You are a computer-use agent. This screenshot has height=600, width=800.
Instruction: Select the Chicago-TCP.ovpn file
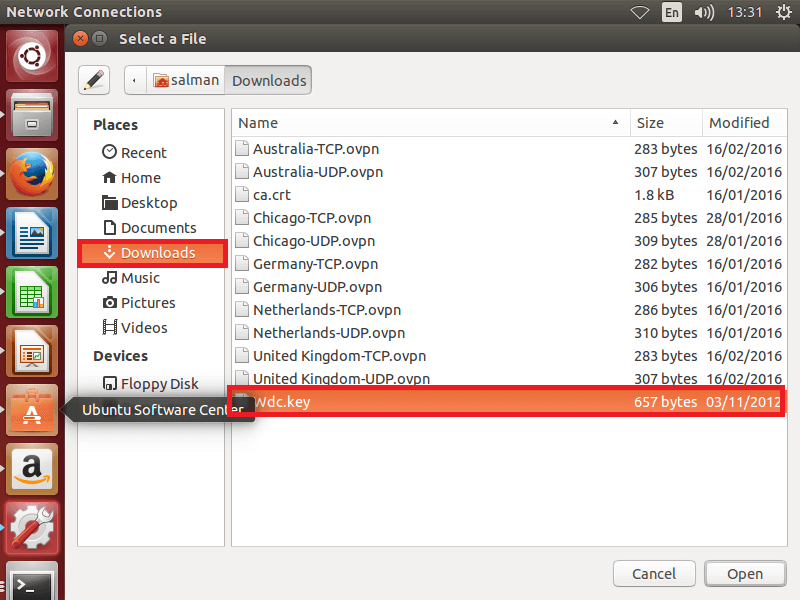tap(509, 218)
